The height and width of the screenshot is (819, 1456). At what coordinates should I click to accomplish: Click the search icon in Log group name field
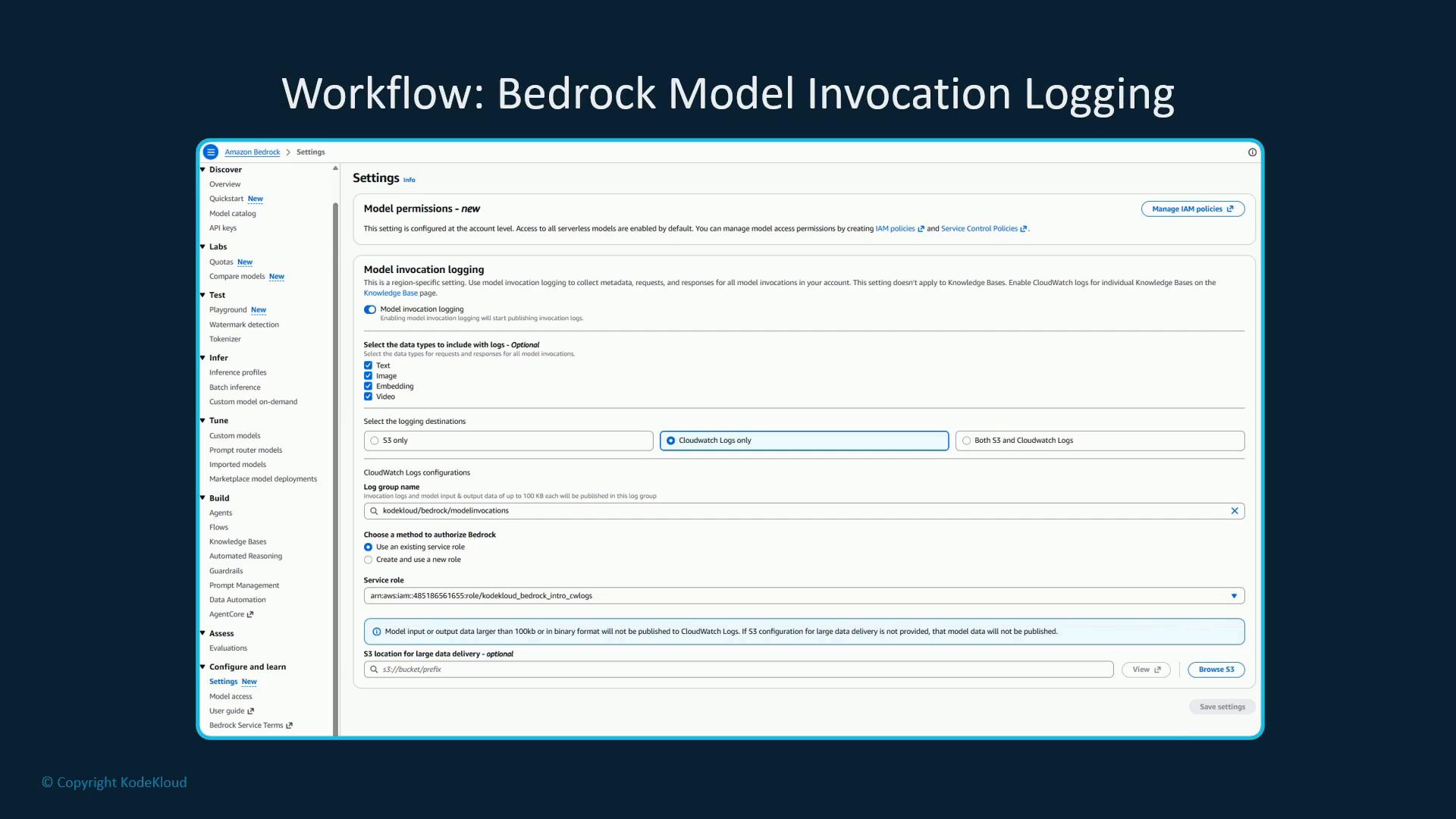click(374, 511)
